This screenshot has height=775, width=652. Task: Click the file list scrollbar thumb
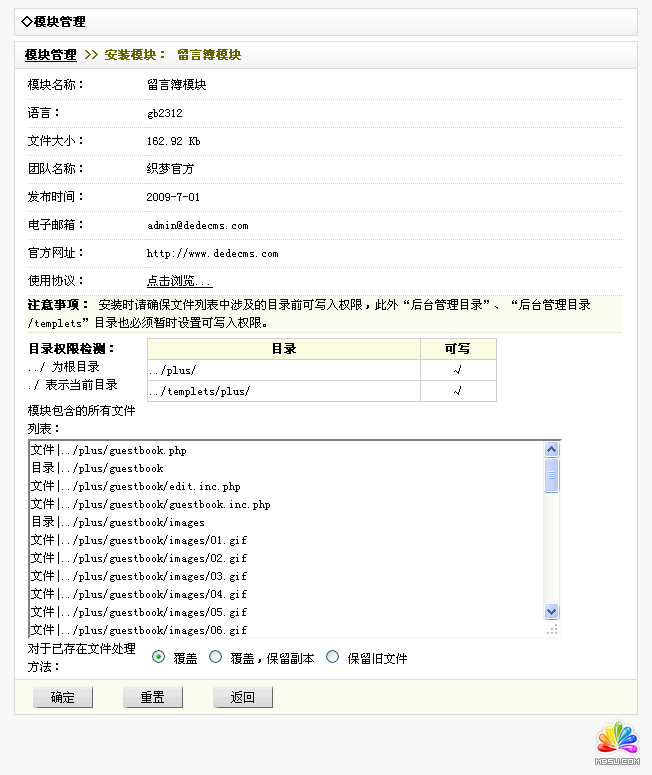pos(551,475)
